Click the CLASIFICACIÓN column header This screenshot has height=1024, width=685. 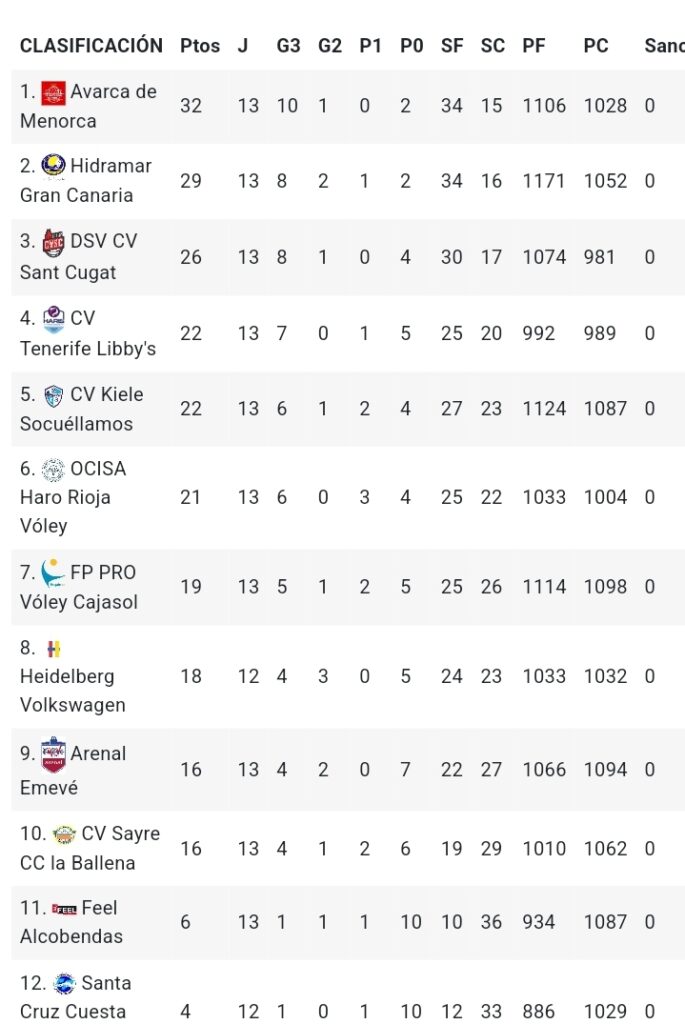point(91,45)
